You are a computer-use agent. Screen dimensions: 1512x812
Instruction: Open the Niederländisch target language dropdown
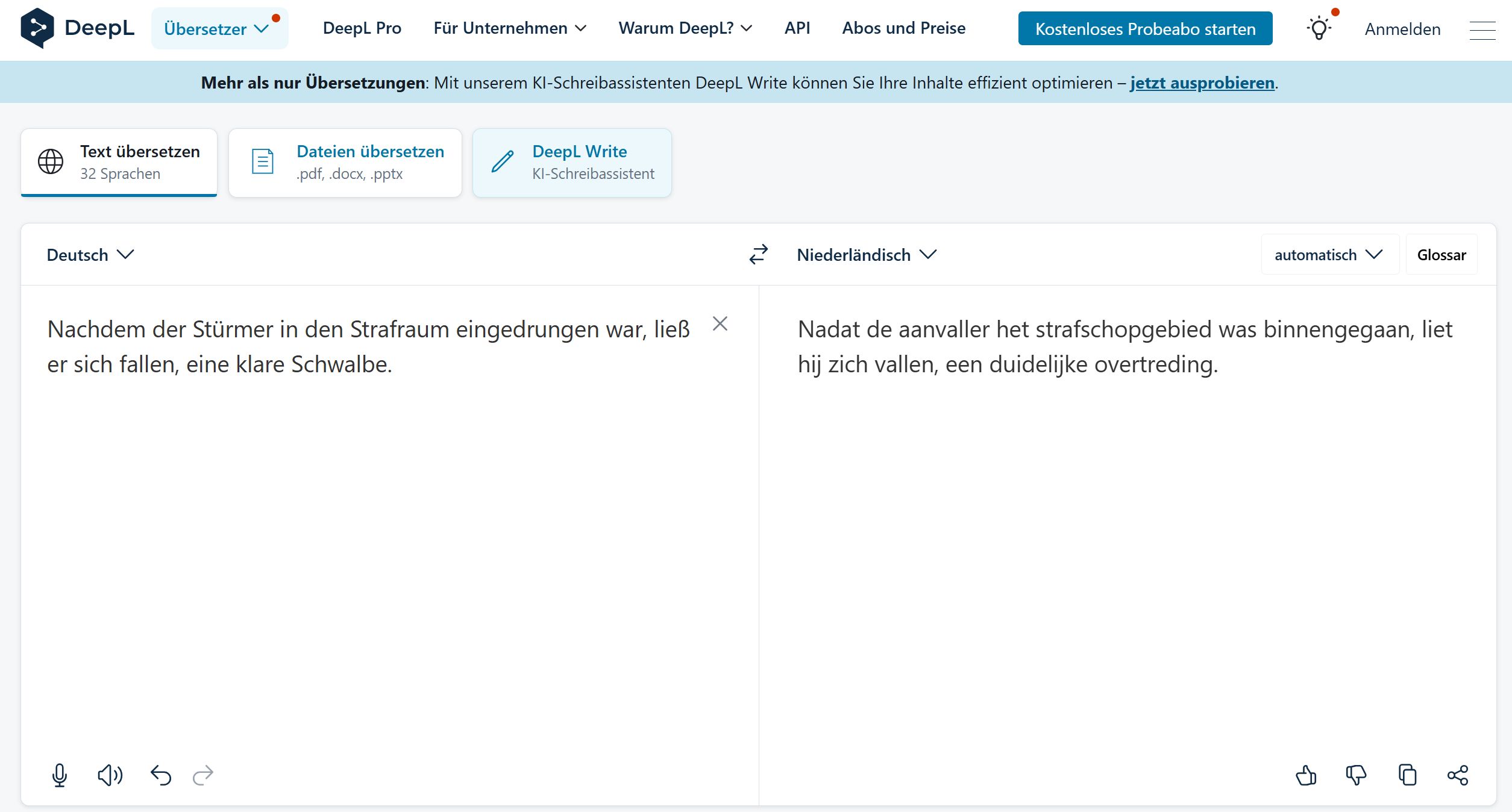[x=867, y=255]
